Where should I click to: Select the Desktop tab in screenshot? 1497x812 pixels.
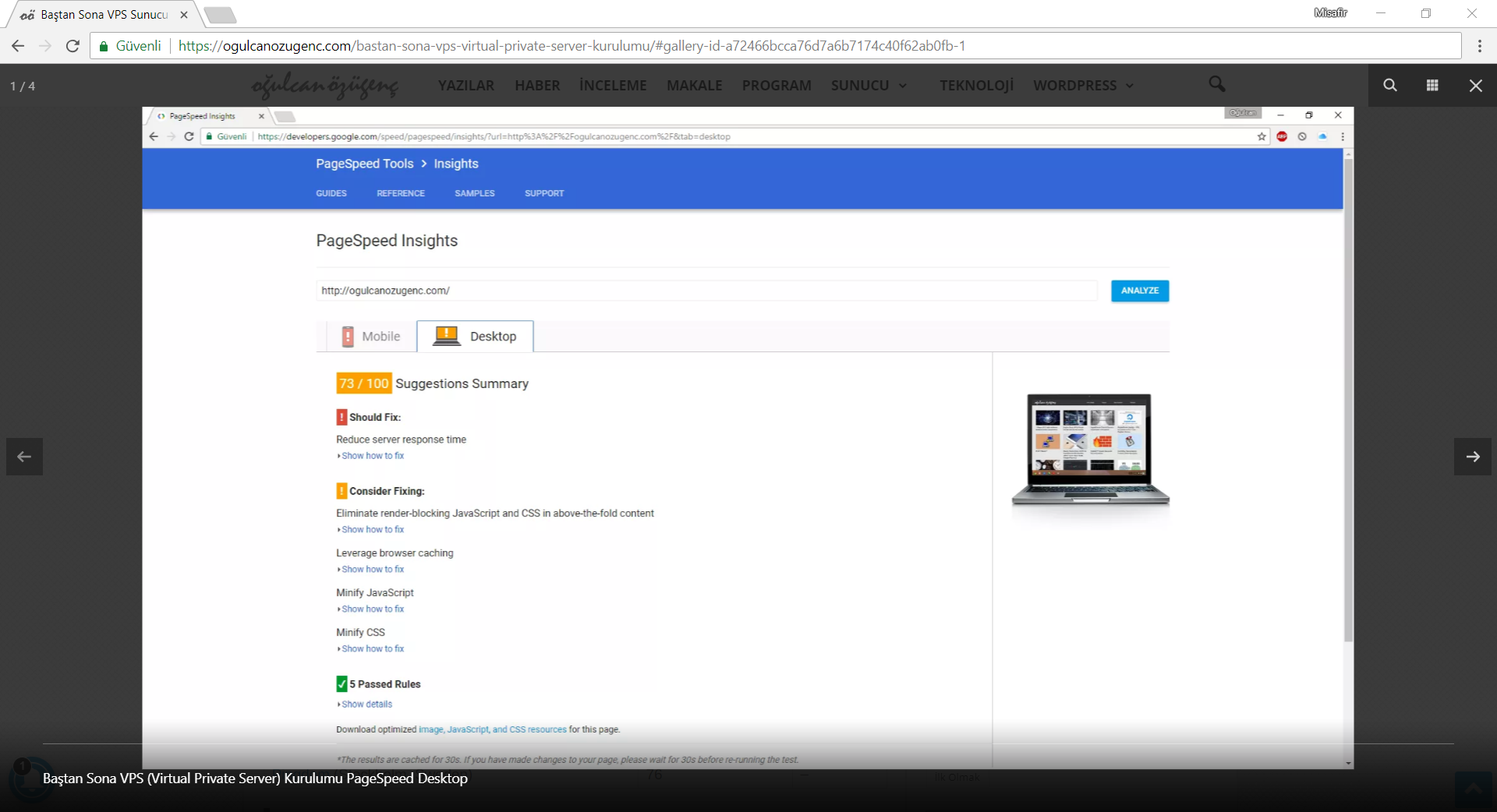click(475, 337)
